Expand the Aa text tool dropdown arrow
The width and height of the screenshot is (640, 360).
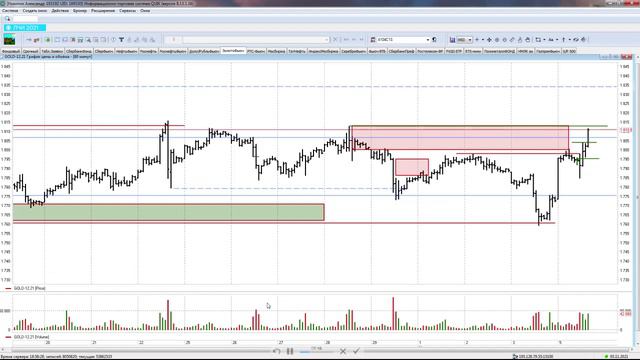(557, 40)
